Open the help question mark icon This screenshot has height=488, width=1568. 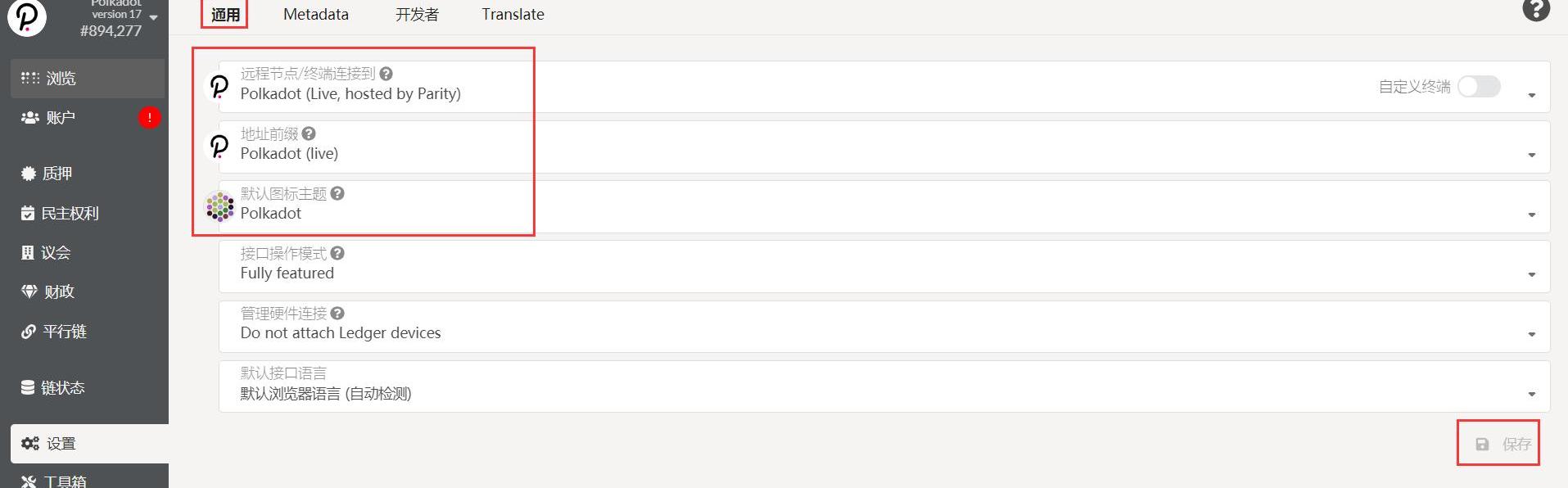point(1535,10)
